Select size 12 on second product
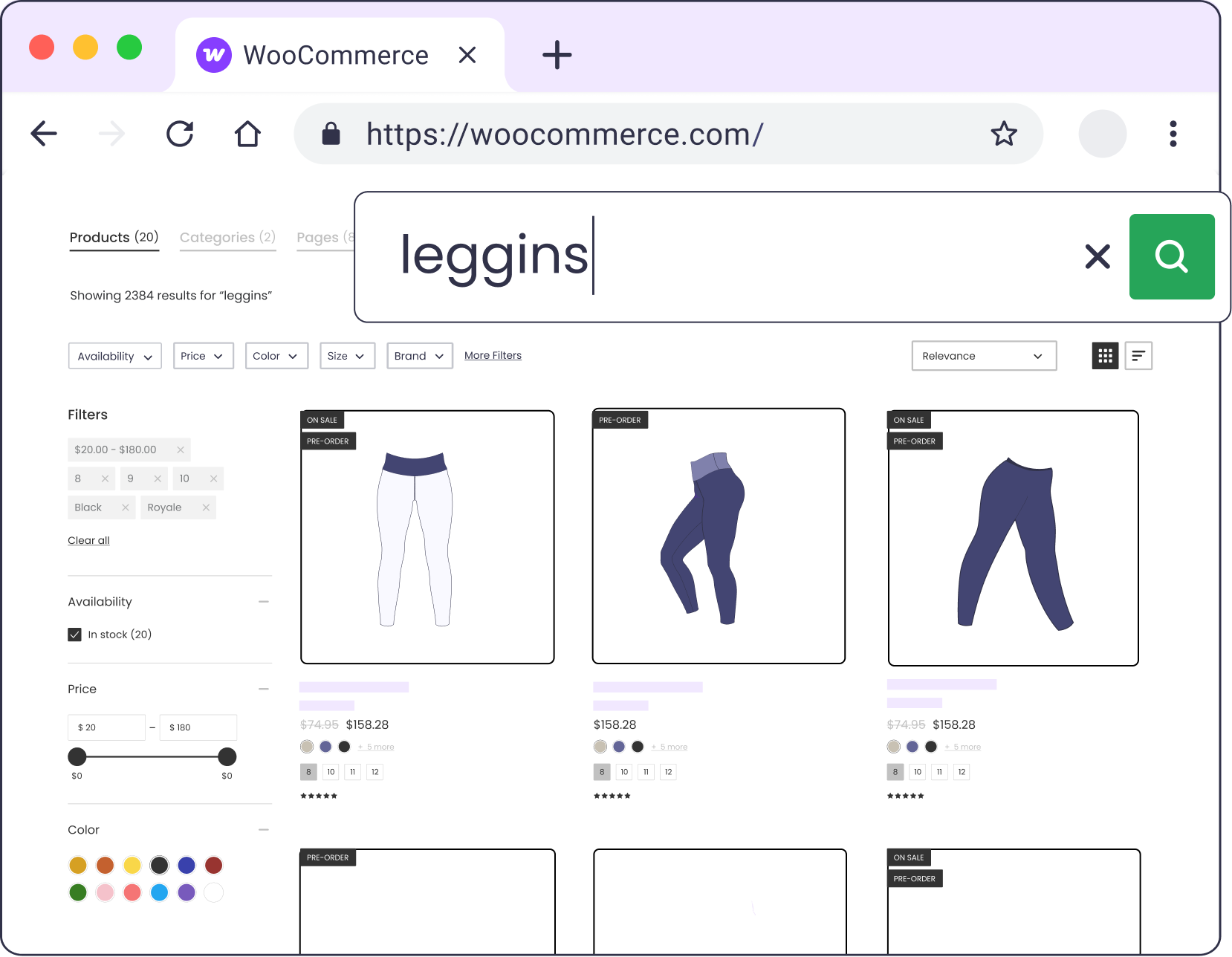Viewport: 1232px width, 957px height. 668,772
